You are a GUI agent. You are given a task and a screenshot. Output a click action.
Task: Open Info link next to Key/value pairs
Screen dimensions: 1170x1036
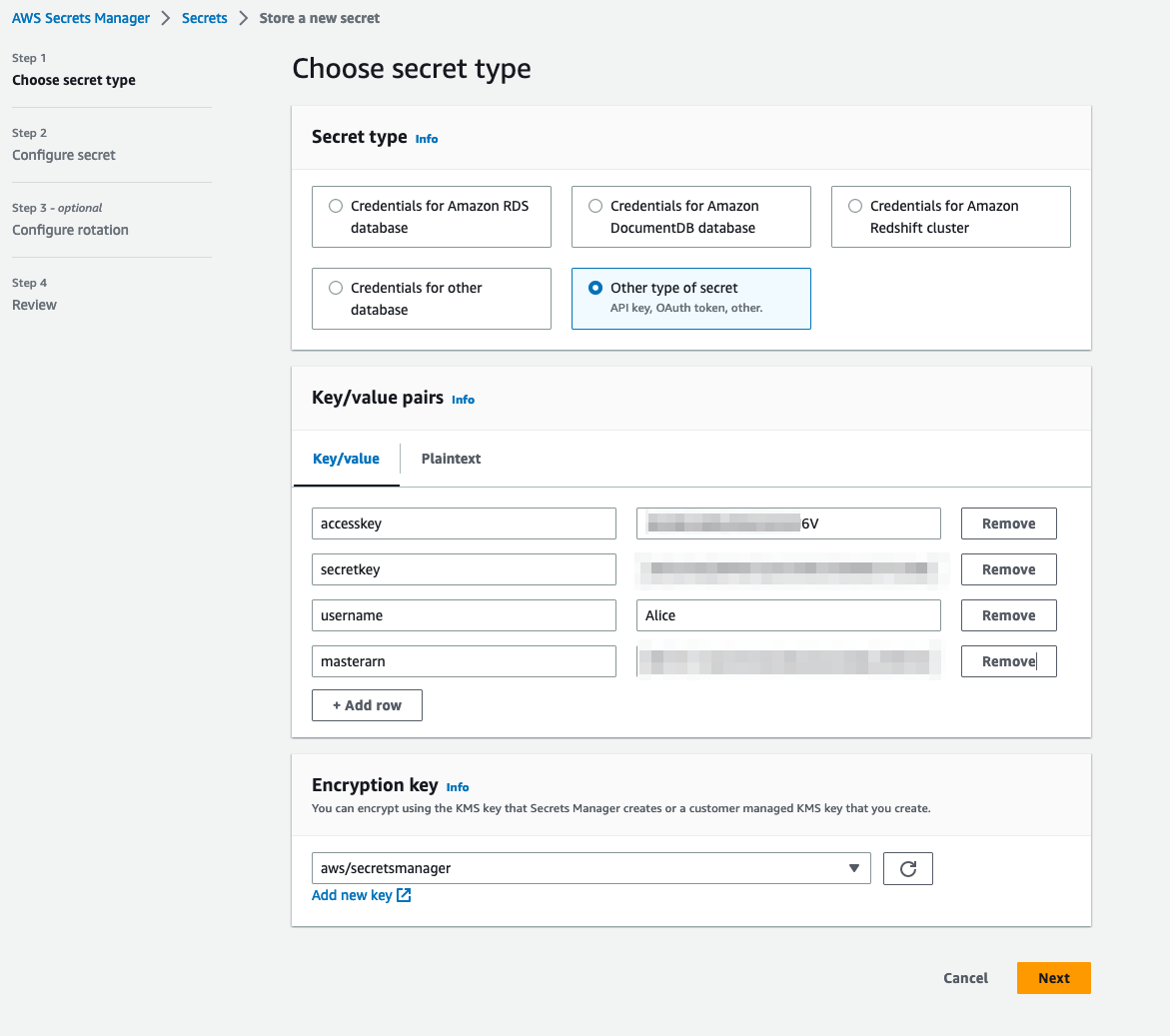pyautogui.click(x=464, y=400)
